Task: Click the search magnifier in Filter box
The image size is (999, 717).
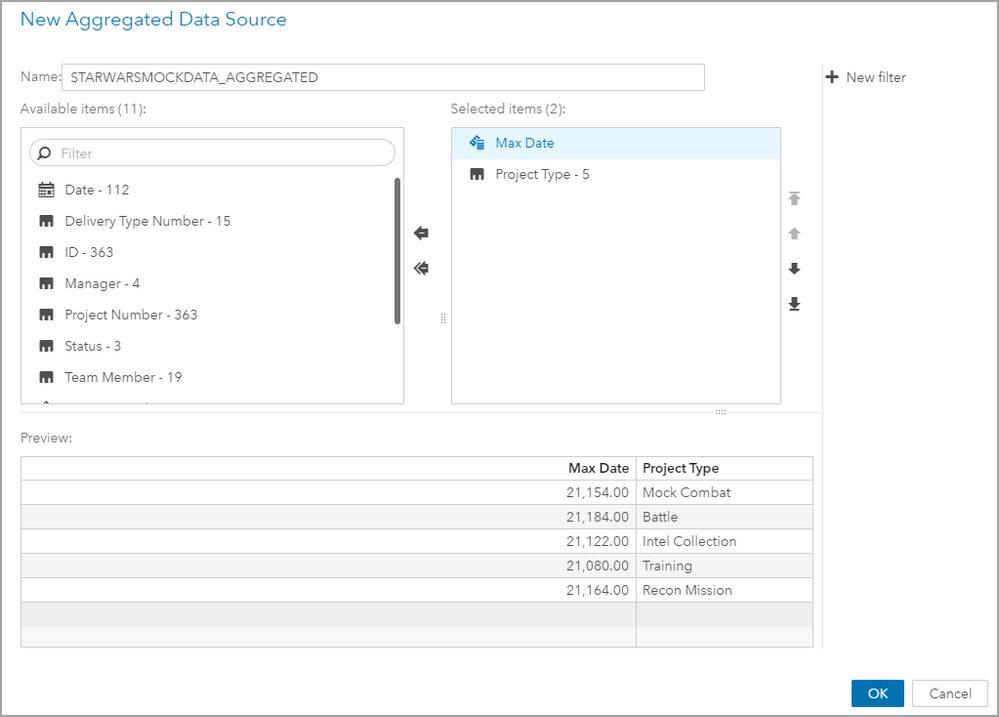Action: click(x=44, y=153)
